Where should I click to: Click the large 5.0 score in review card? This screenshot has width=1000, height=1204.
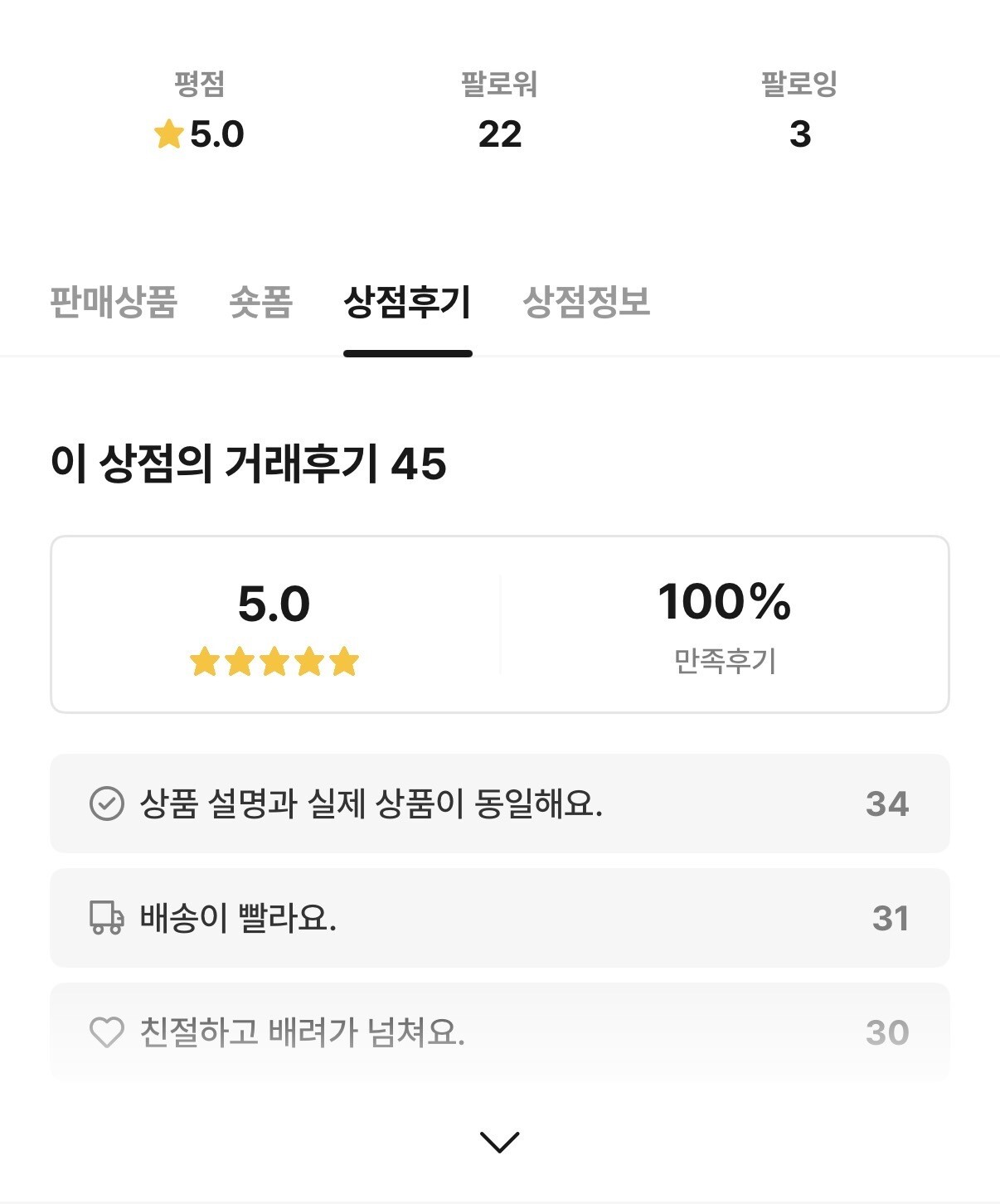tap(274, 604)
